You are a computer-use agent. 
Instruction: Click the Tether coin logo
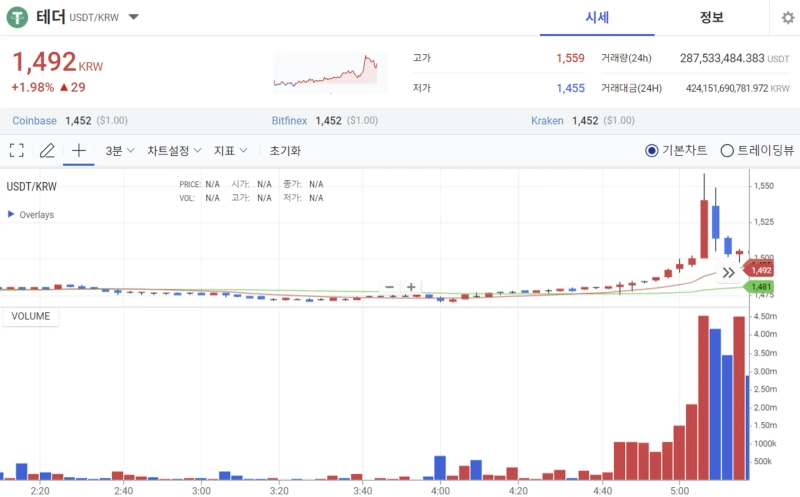tap(17, 18)
